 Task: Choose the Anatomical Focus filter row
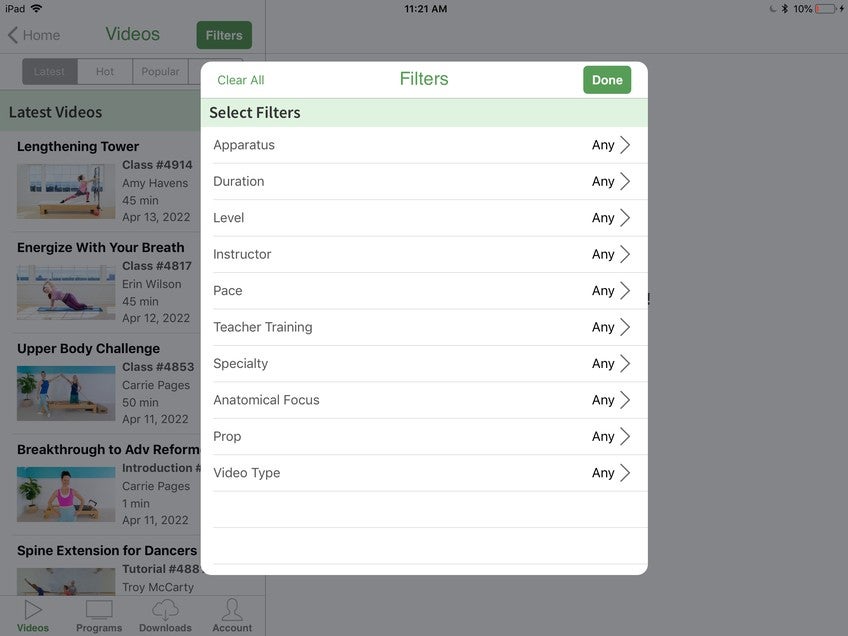[423, 400]
